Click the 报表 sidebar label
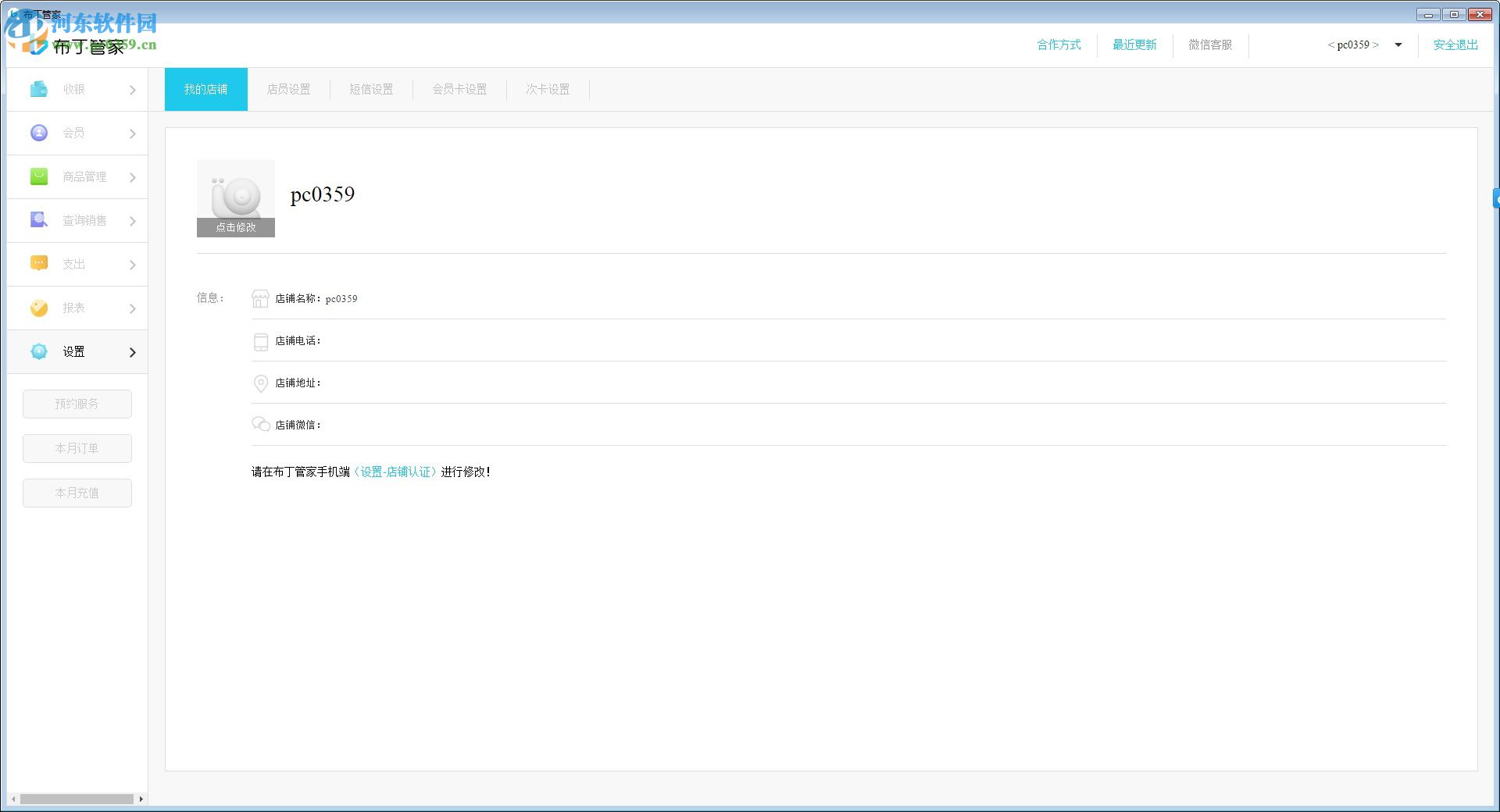 point(74,308)
